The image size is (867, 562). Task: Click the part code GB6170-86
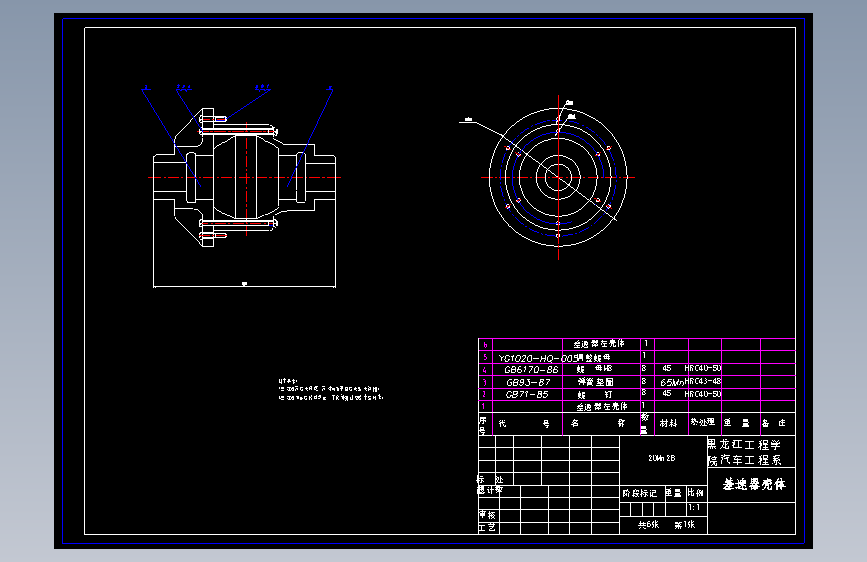tap(531, 370)
